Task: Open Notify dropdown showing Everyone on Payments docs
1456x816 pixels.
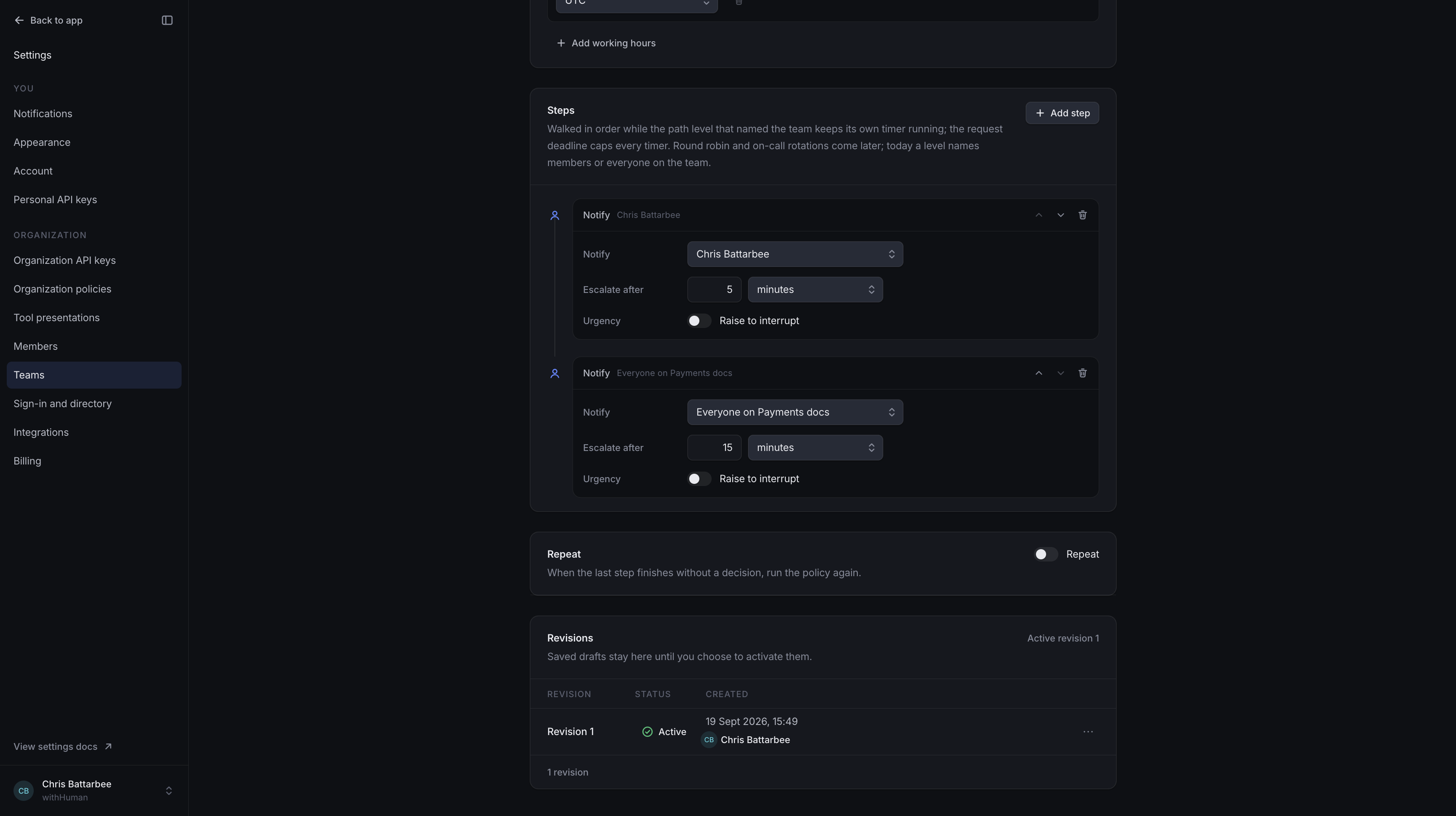Action: pos(795,412)
